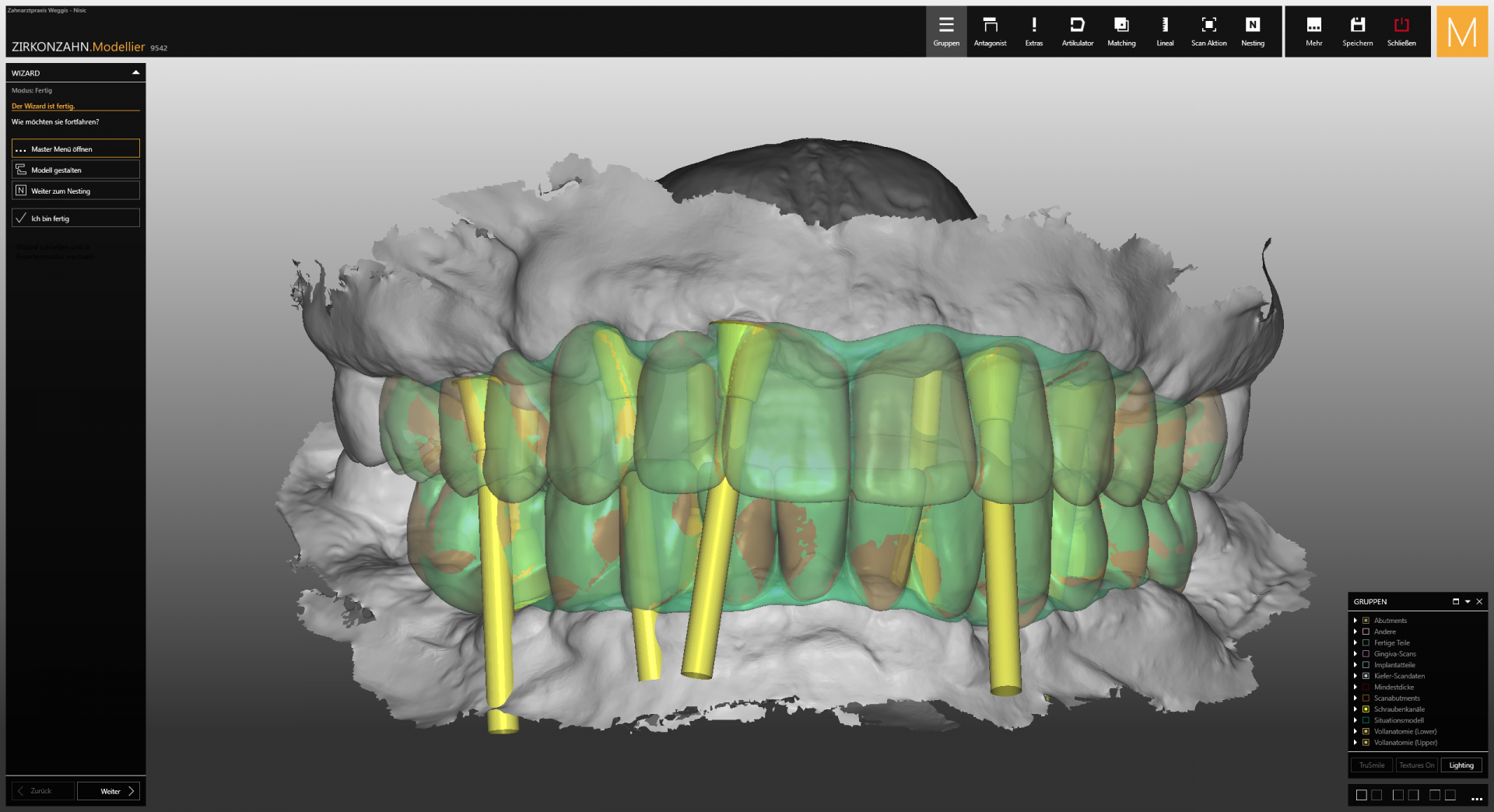Open the Artikulator tool
Viewport: 1494px width, 812px height.
[1077, 31]
